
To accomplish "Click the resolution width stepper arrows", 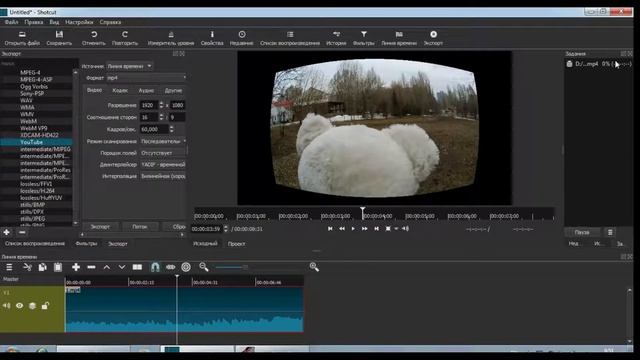I will 161,105.
